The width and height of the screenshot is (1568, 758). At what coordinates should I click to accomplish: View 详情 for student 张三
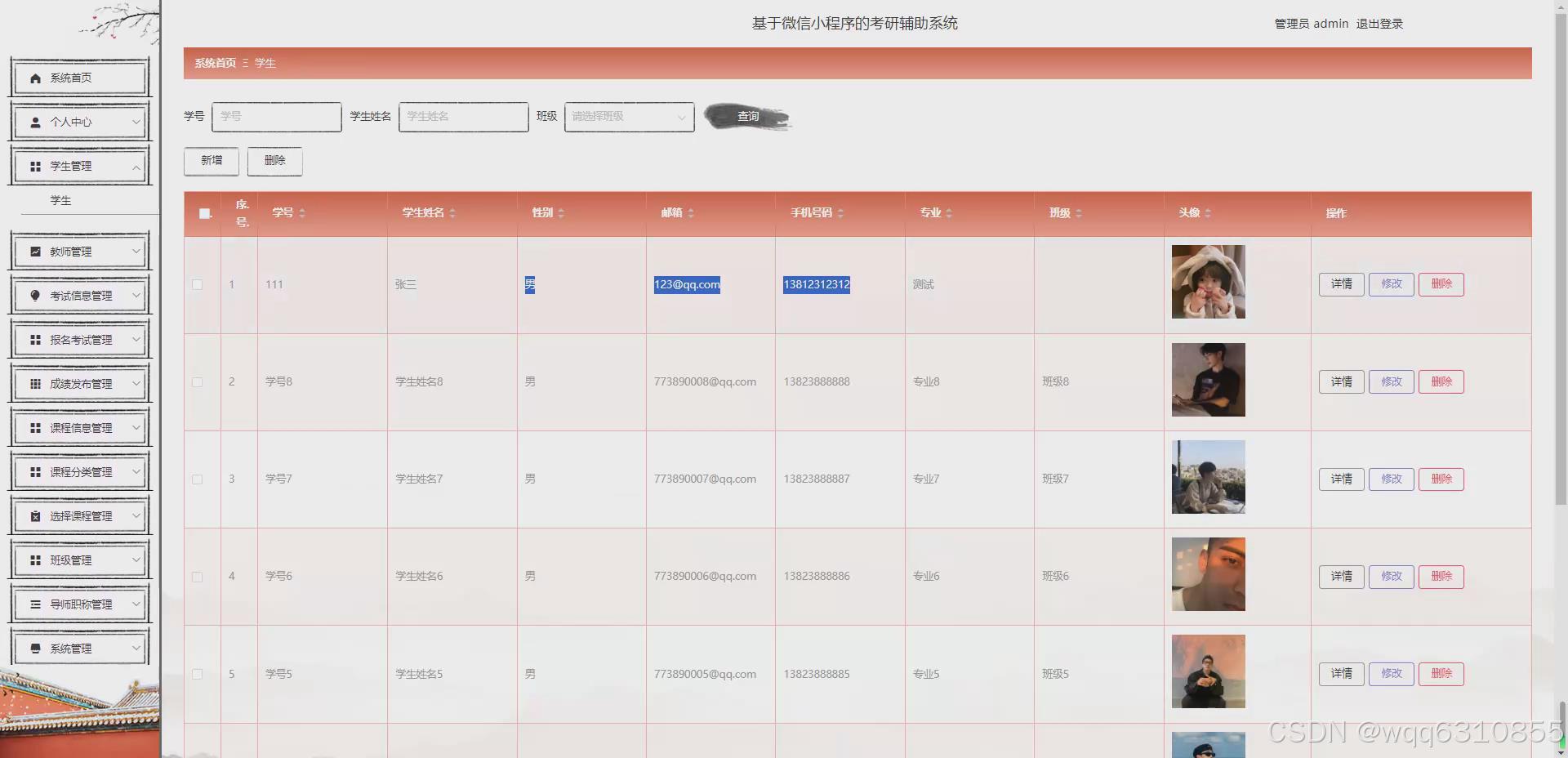1341,284
